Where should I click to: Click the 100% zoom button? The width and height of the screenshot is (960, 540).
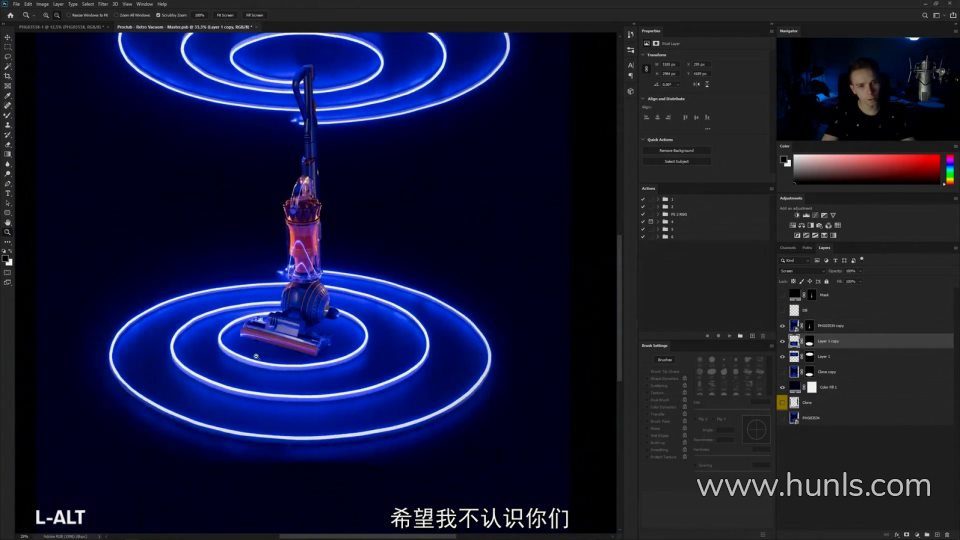pos(200,15)
